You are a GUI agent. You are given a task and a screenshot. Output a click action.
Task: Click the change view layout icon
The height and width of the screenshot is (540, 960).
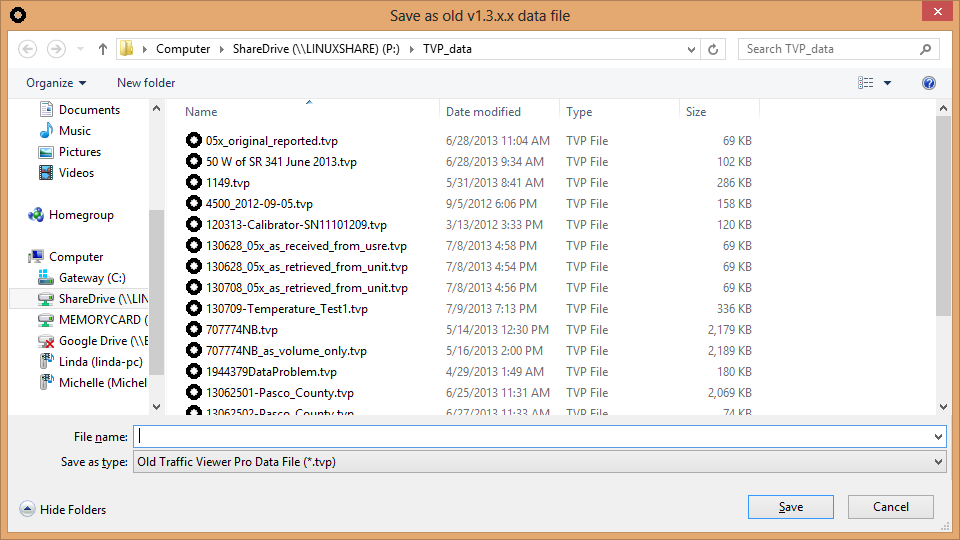(866, 83)
